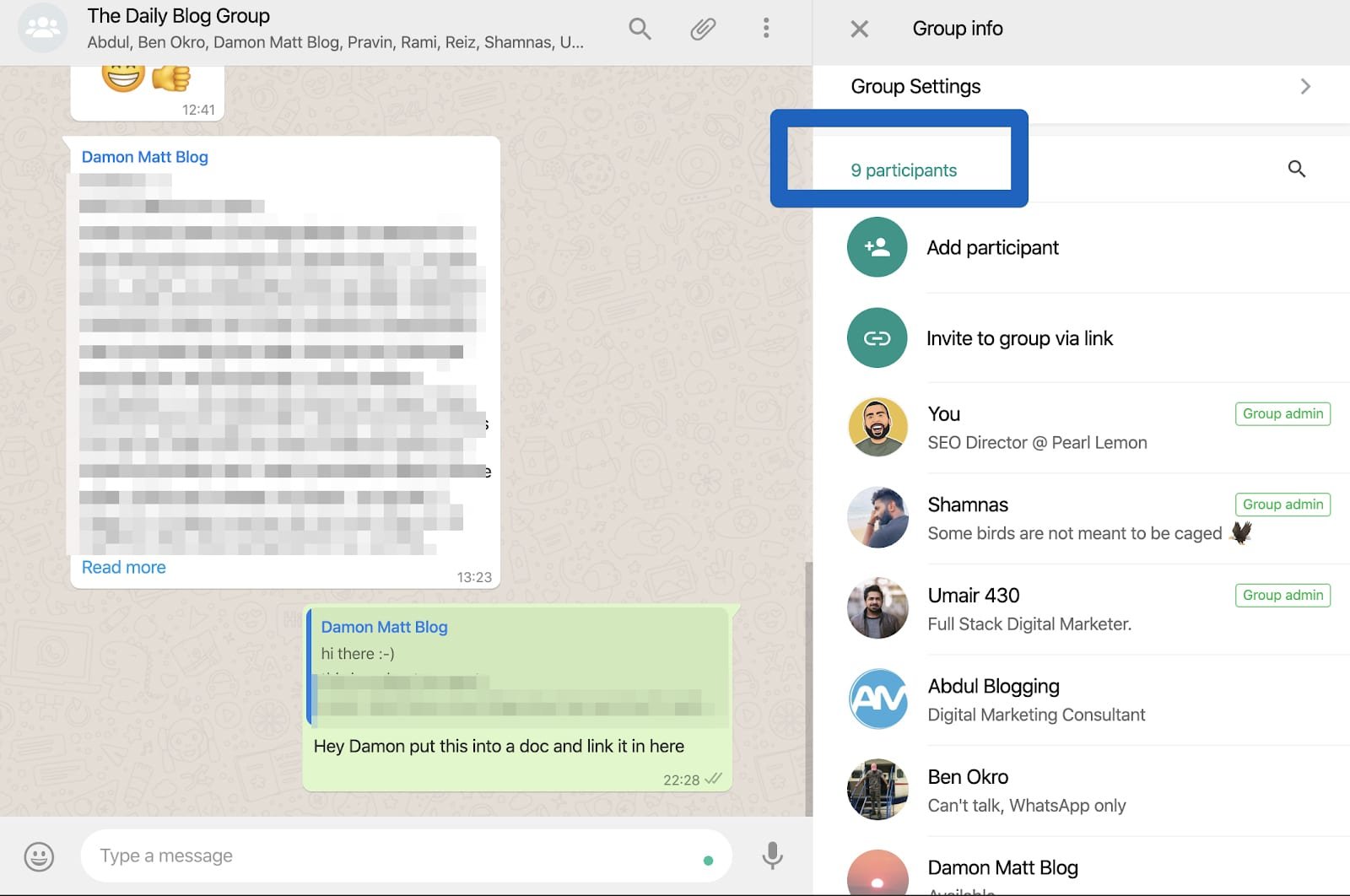Search participants with the magnifier icon
This screenshot has height=896, width=1350.
[1297, 169]
